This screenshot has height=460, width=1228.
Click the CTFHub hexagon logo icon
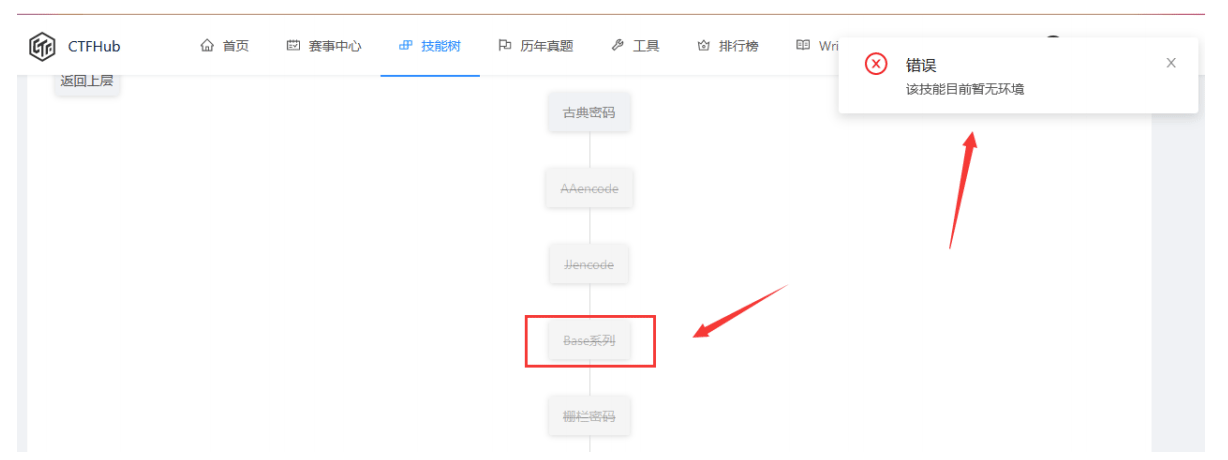(41, 46)
